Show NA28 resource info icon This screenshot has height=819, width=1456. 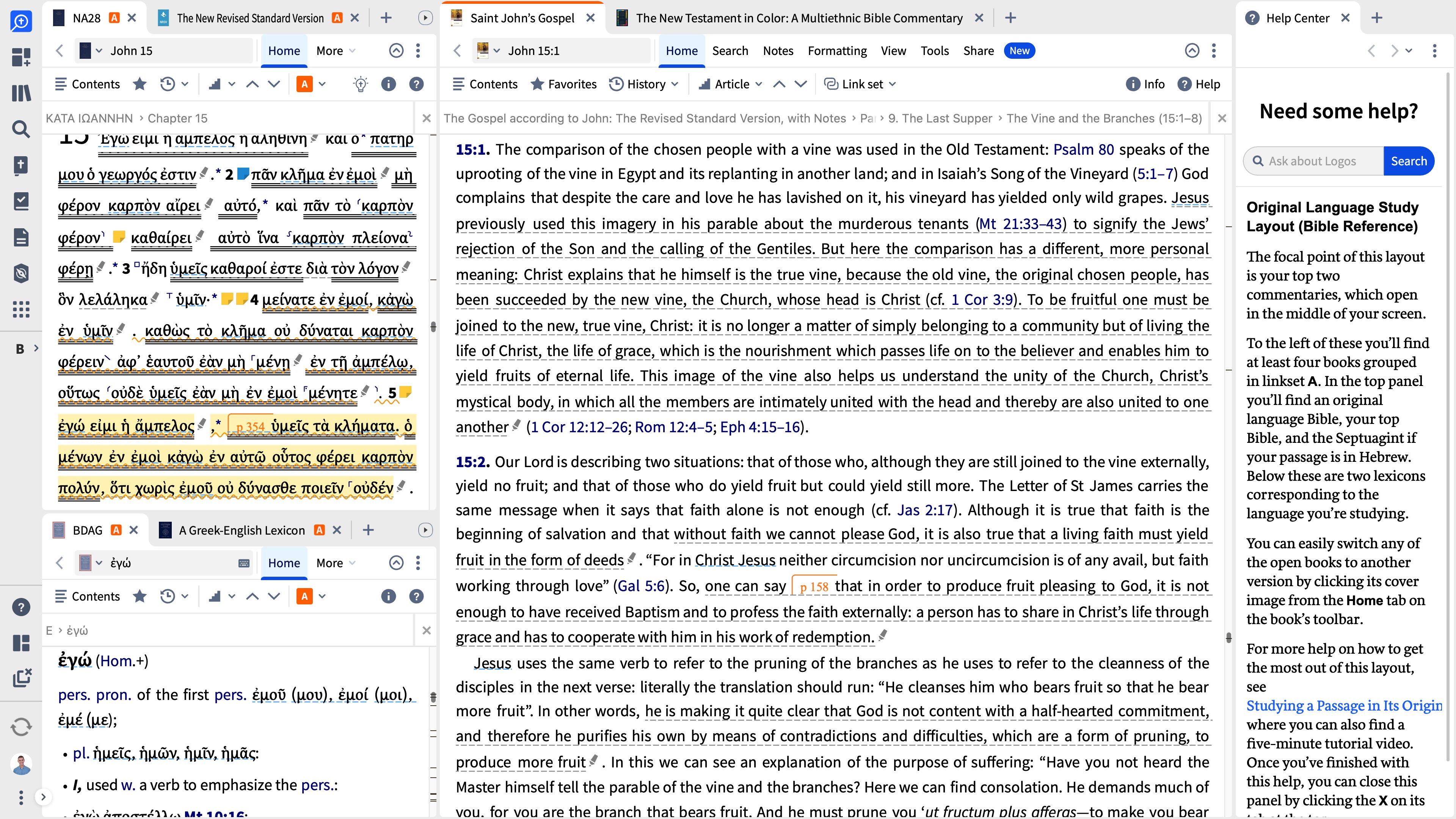point(388,84)
